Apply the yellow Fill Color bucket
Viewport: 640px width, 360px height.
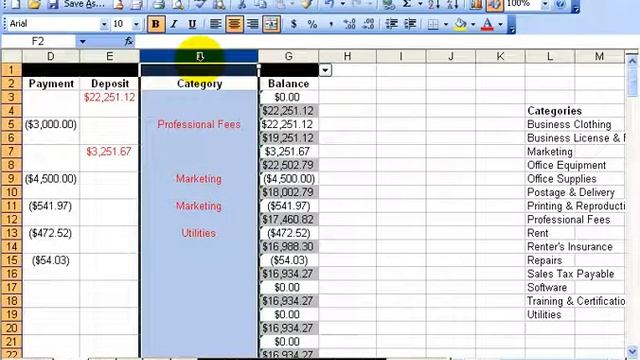[x=460, y=24]
